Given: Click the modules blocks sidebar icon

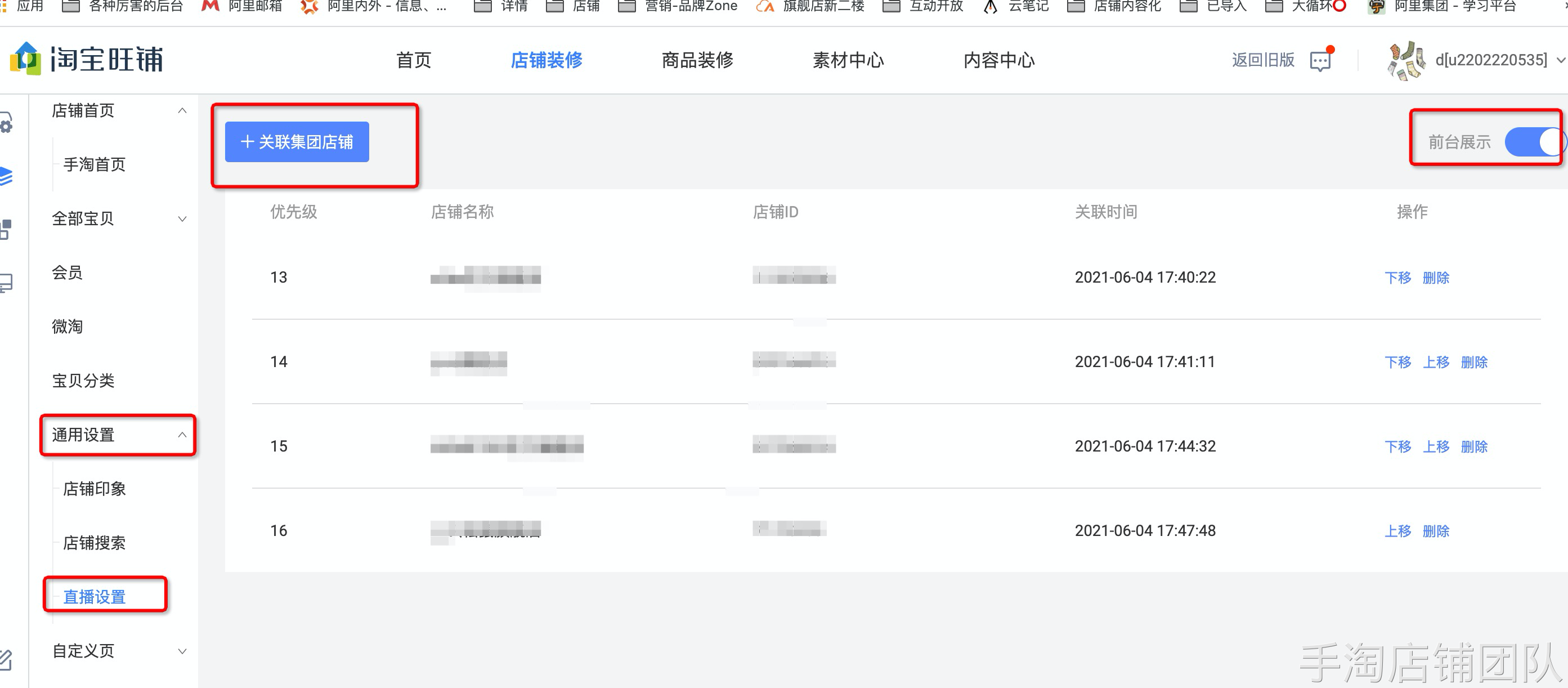Looking at the screenshot, I should [6, 230].
